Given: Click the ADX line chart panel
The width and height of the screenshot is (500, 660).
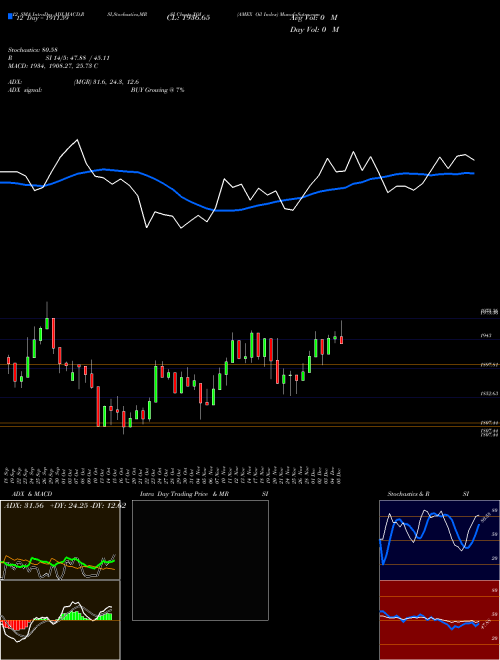Looking at the screenshot, I should (x=60, y=540).
